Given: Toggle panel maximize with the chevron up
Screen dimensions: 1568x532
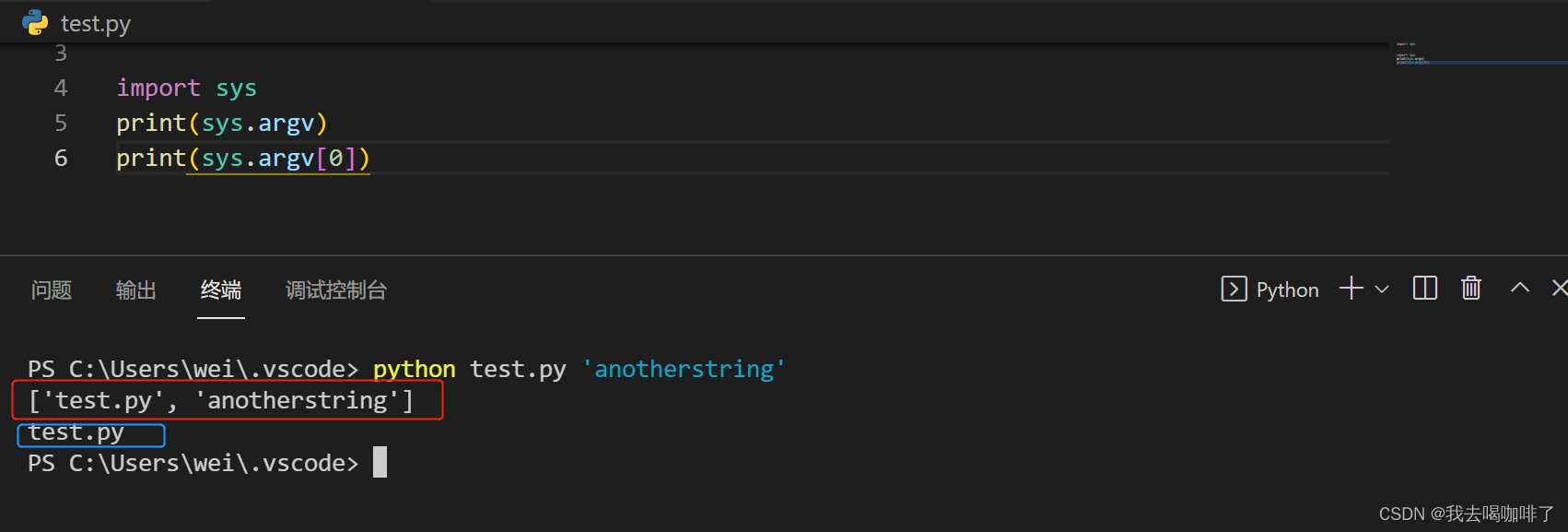Looking at the screenshot, I should coord(1519,288).
